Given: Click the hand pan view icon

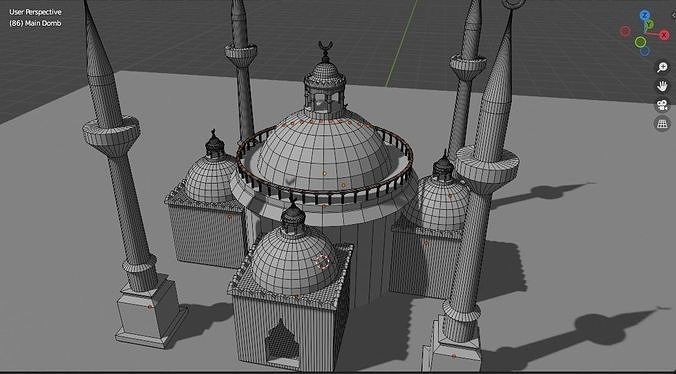Looking at the screenshot, I should pos(662,86).
